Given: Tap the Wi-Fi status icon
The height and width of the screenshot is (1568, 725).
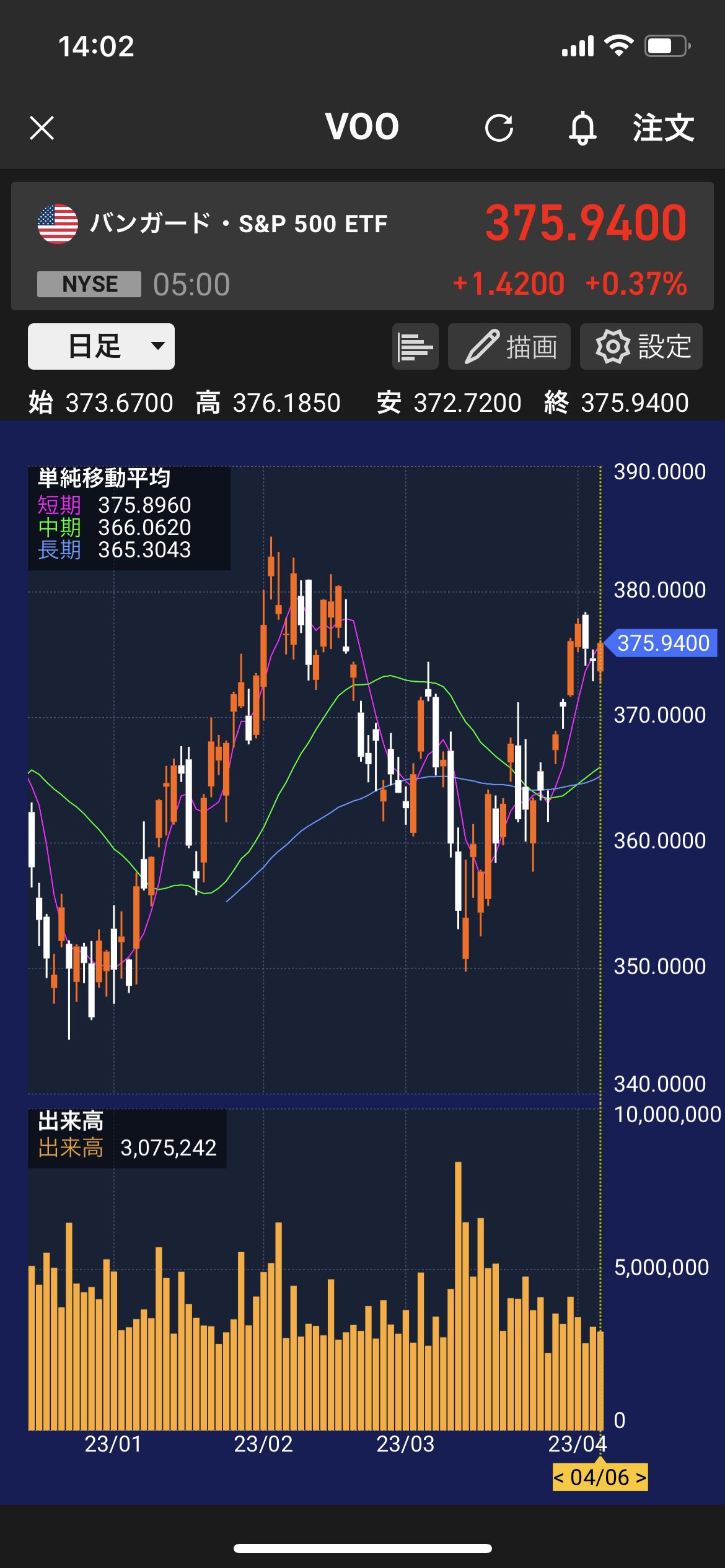Looking at the screenshot, I should 618,46.
